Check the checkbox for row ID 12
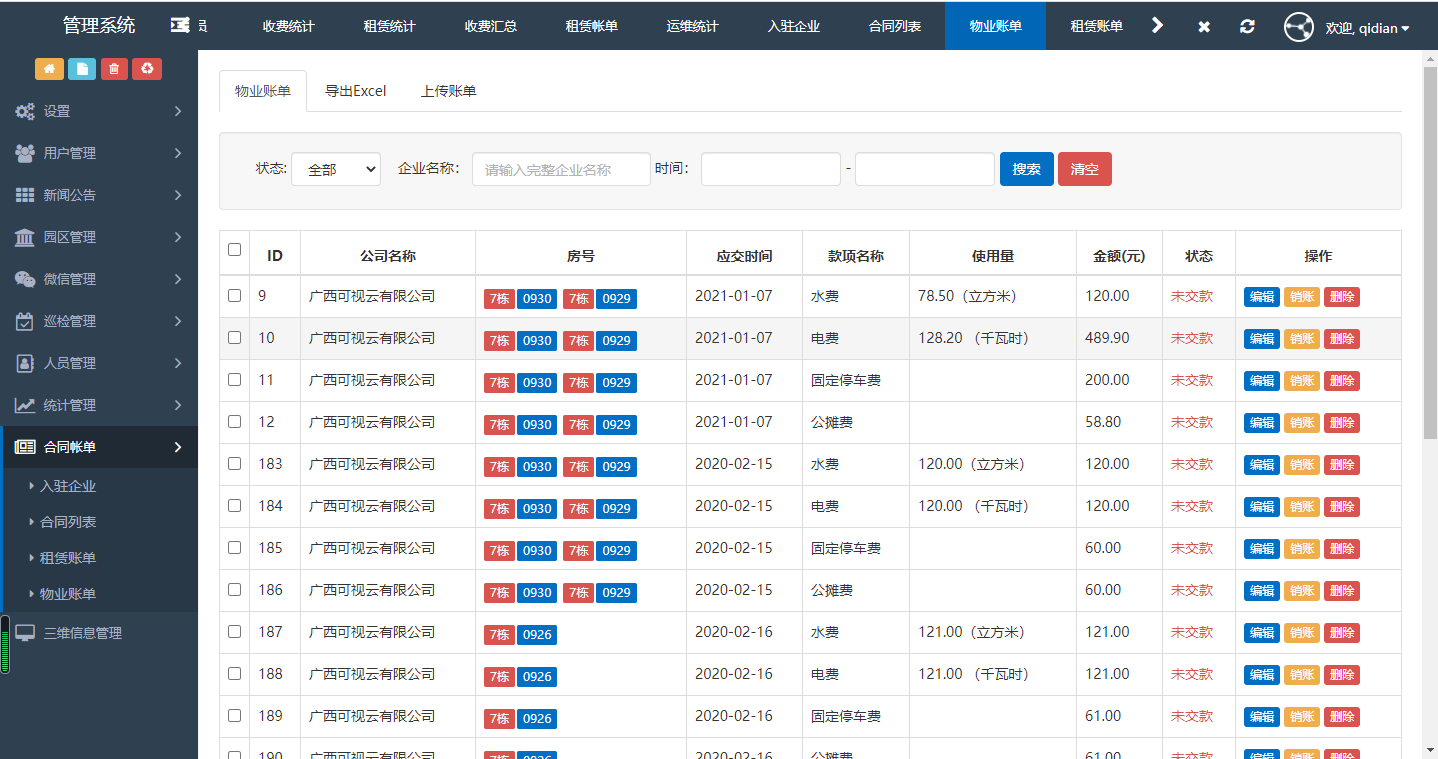1438x759 pixels. [x=234, y=422]
